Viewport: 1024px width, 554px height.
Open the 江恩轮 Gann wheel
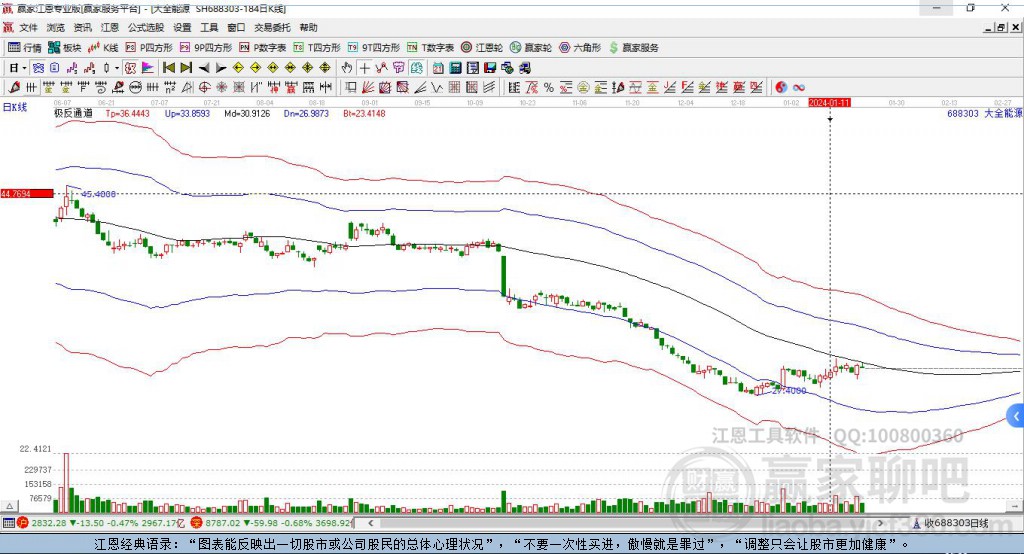(482, 48)
